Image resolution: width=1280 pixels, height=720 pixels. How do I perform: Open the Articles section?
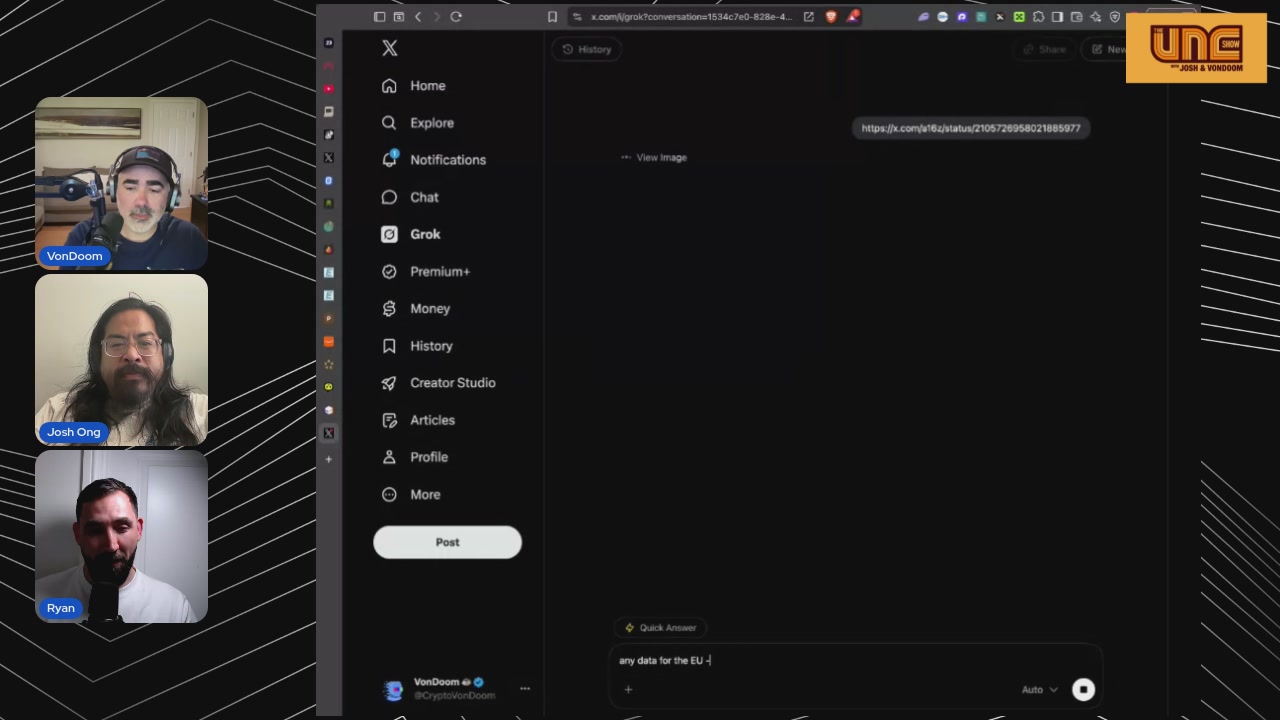coord(419,420)
